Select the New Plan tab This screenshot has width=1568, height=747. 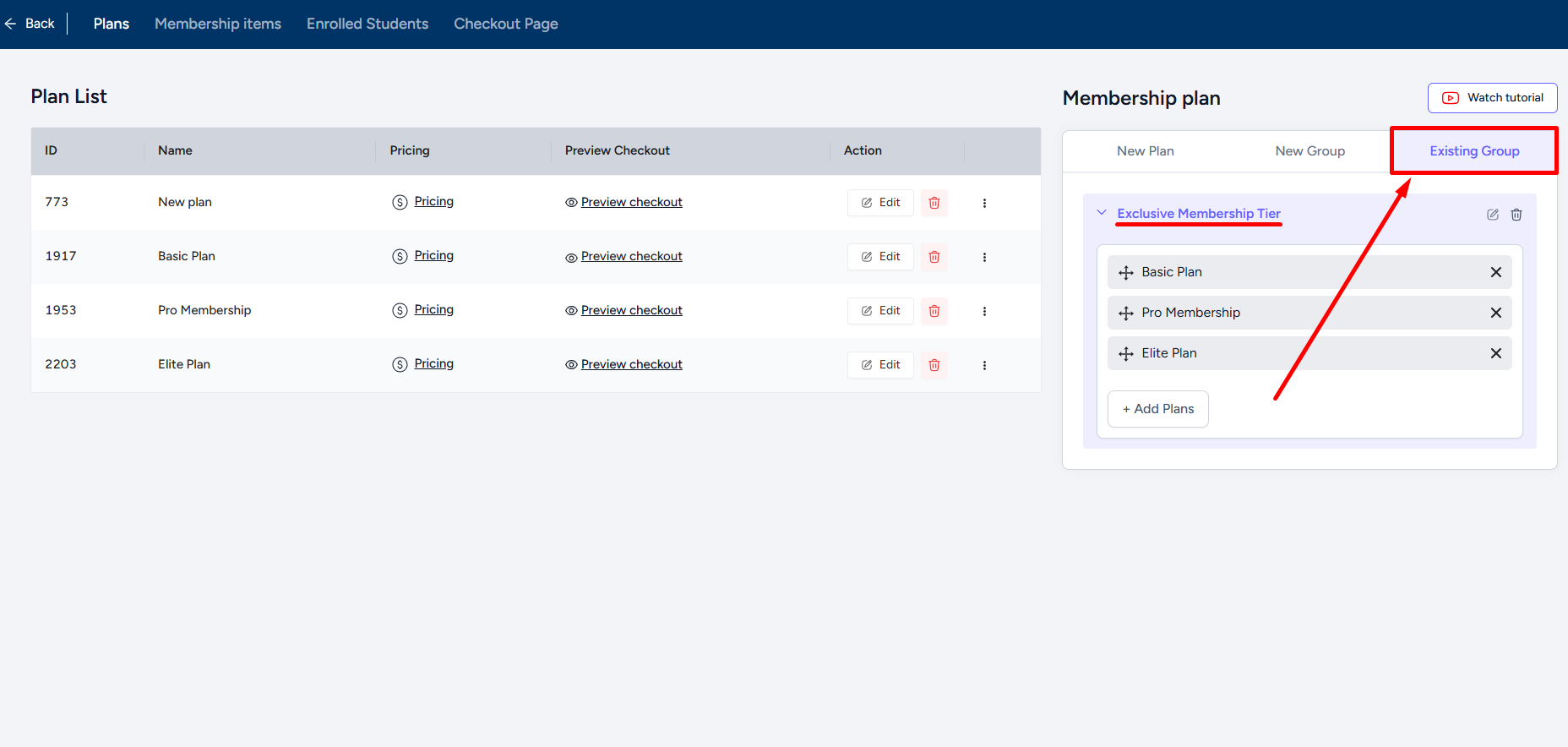[x=1145, y=151]
